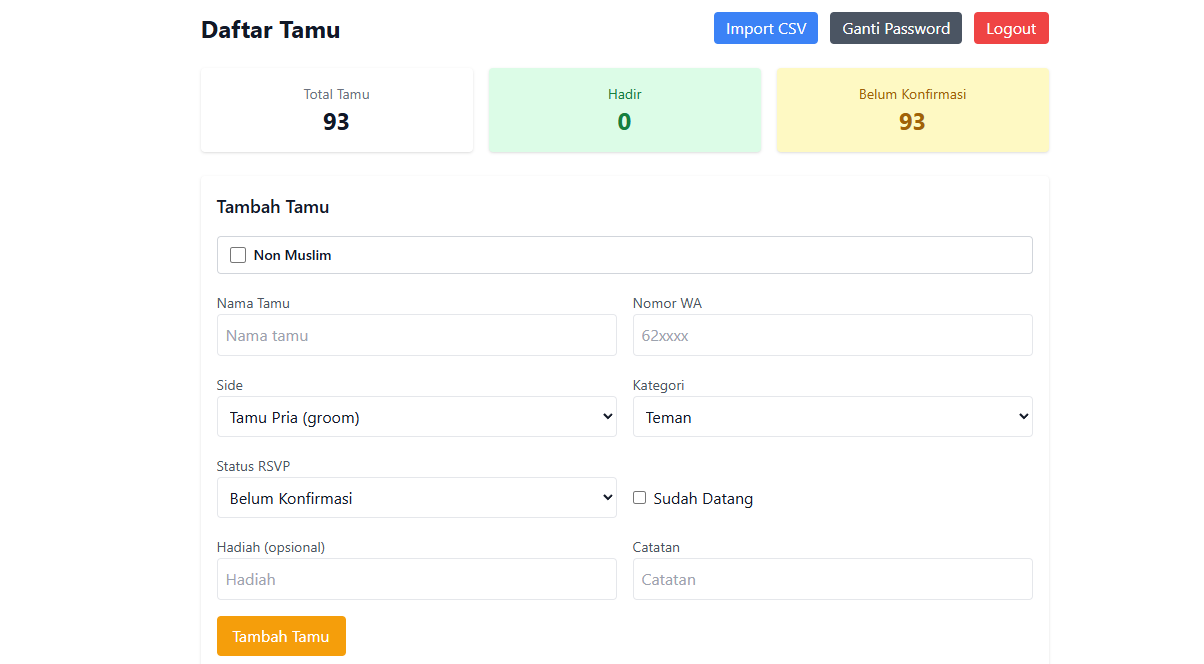Click the Import CSV button
This screenshot has height=664, width=1204.
coord(765,28)
